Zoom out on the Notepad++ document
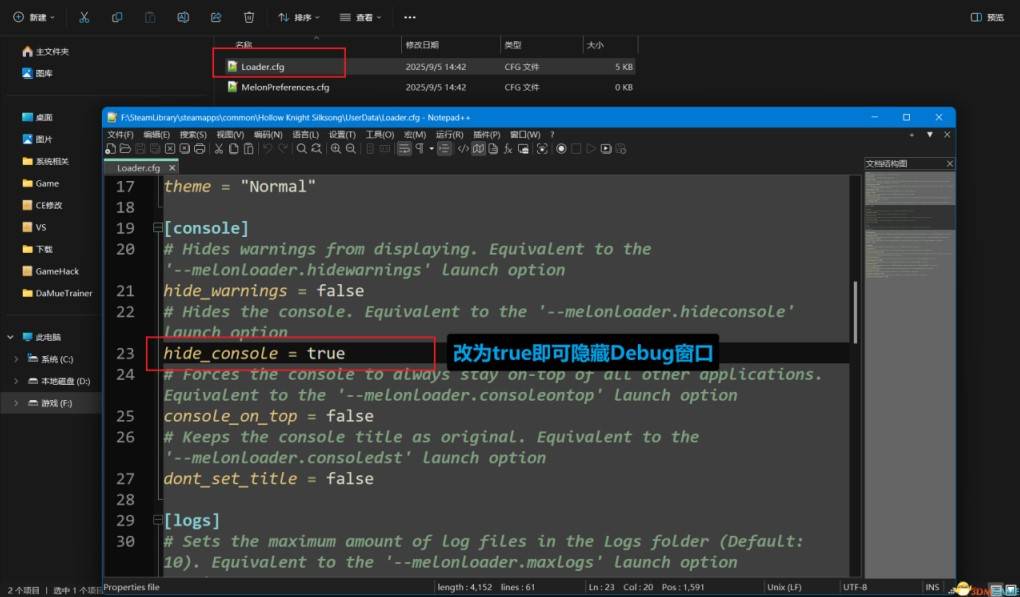The image size is (1020, 597). [x=351, y=149]
